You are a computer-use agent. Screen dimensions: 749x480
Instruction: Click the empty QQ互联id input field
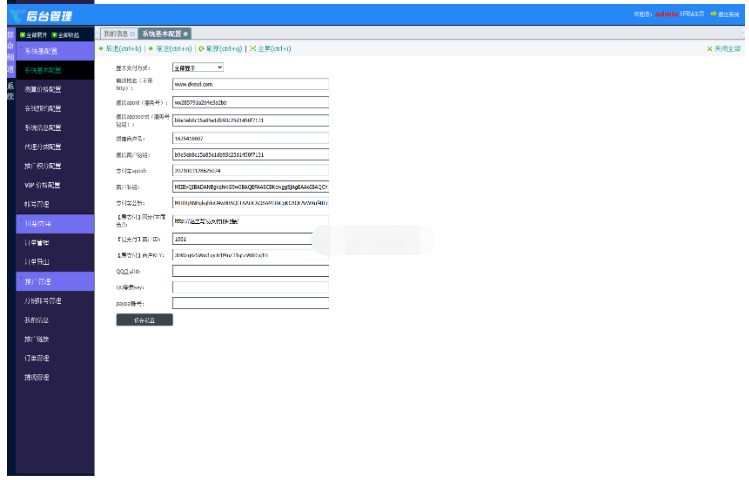(x=250, y=270)
